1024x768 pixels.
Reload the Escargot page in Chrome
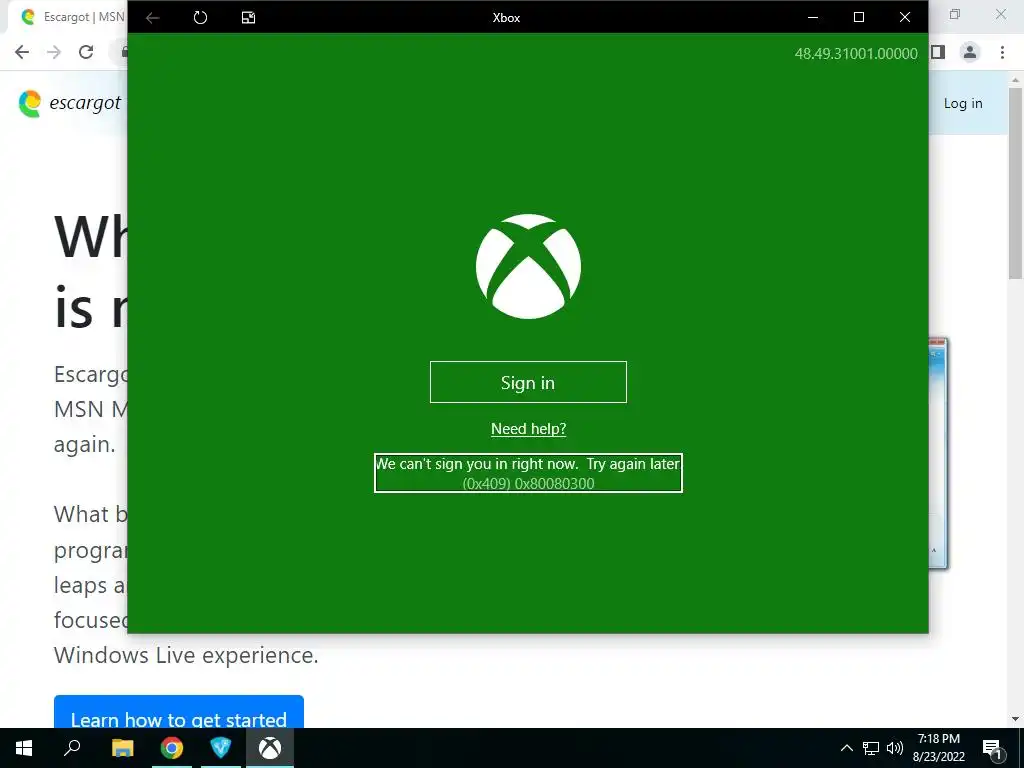pyautogui.click(x=86, y=52)
